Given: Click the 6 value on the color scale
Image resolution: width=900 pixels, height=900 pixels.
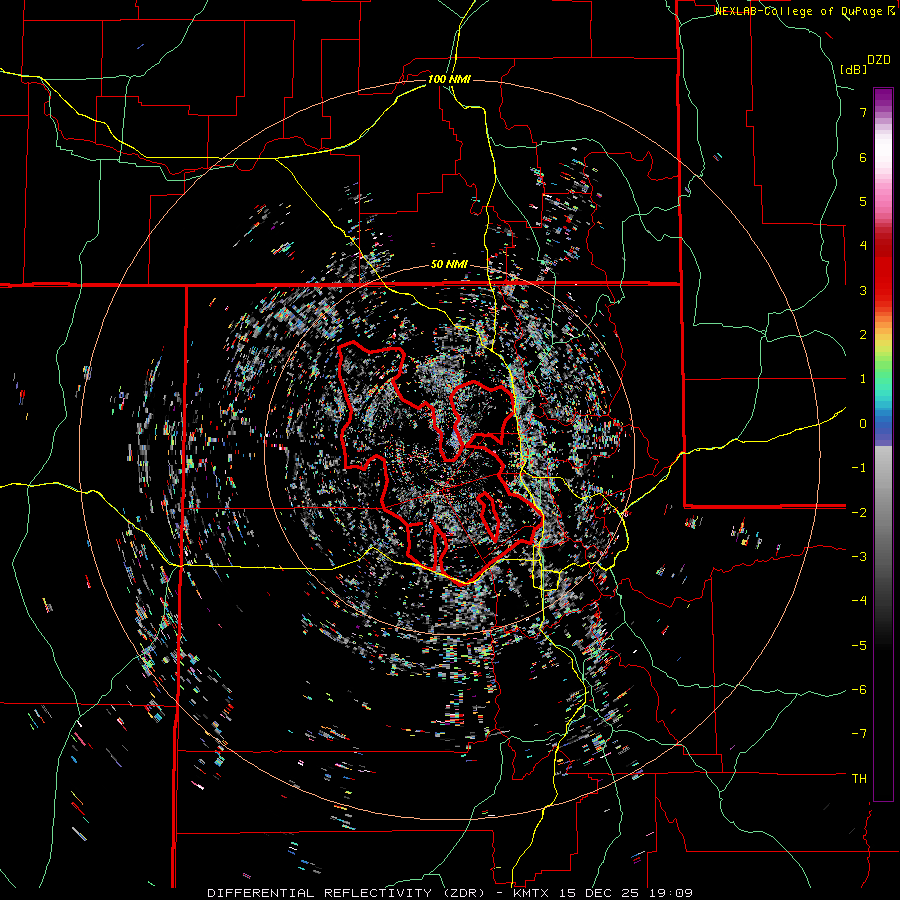Looking at the screenshot, I should click(863, 157).
